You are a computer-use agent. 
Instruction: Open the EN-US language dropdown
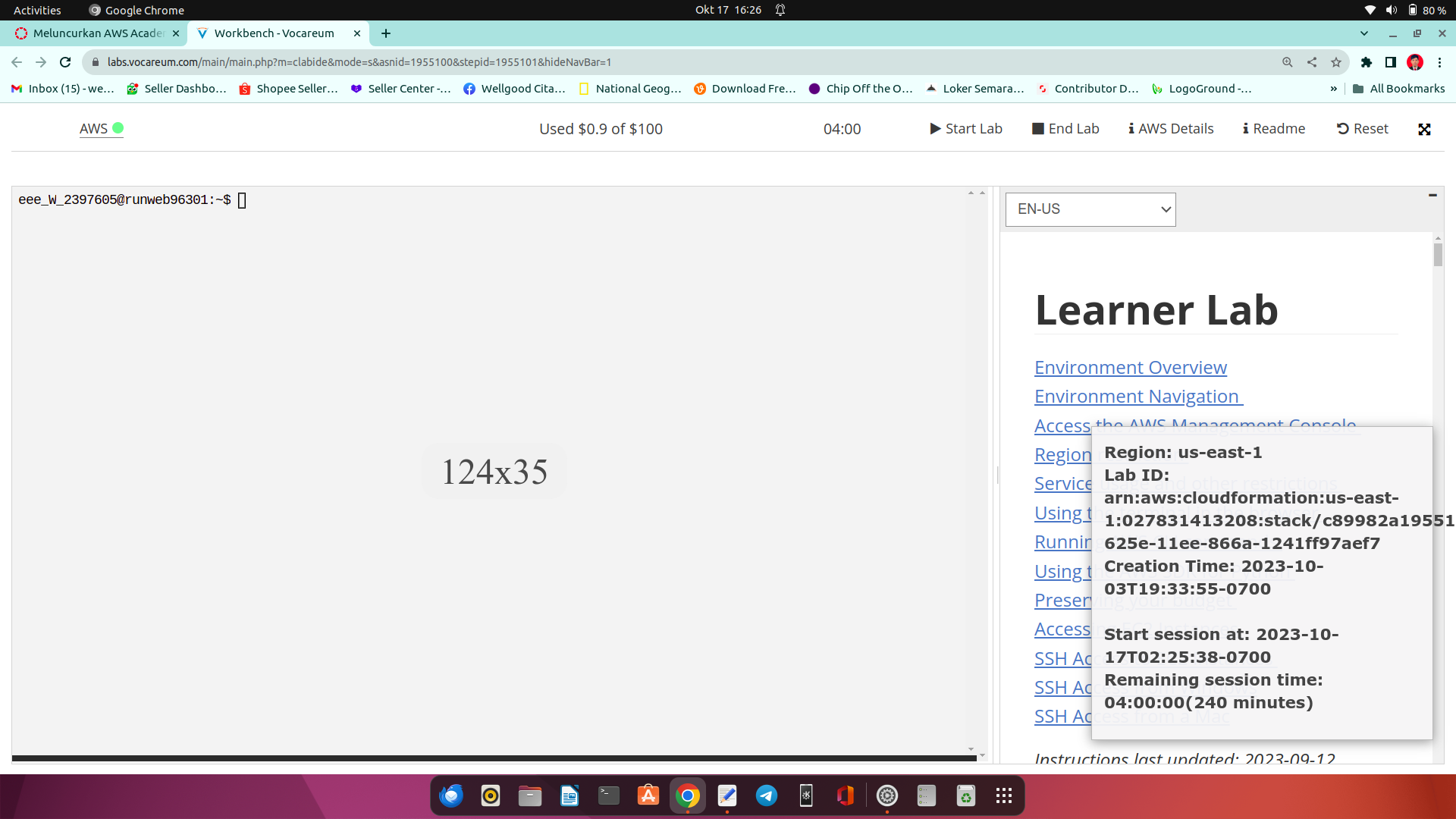[x=1090, y=209]
